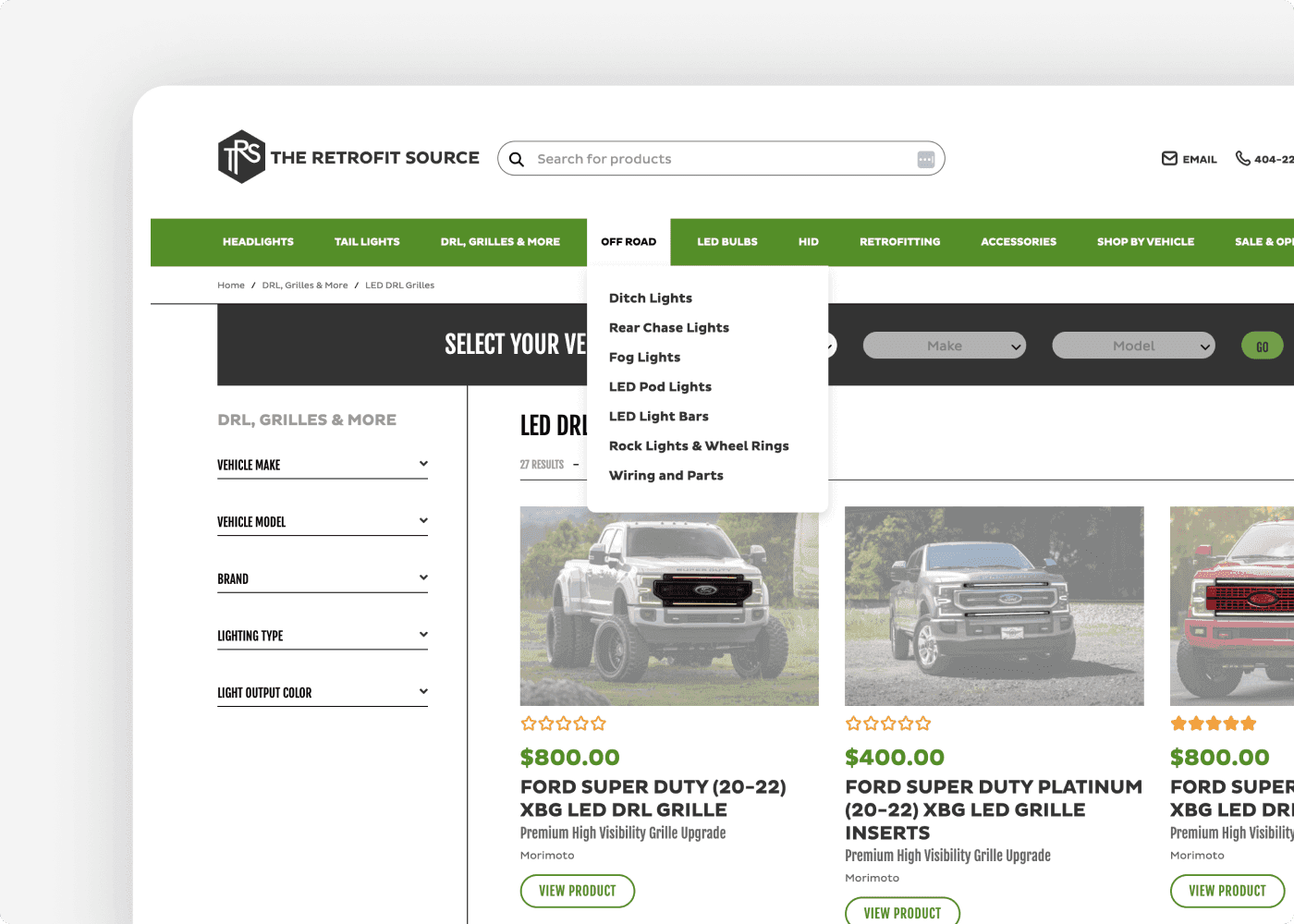Click the keyboard shortcut icon inside search bar
The width and height of the screenshot is (1294, 924).
[x=925, y=159]
